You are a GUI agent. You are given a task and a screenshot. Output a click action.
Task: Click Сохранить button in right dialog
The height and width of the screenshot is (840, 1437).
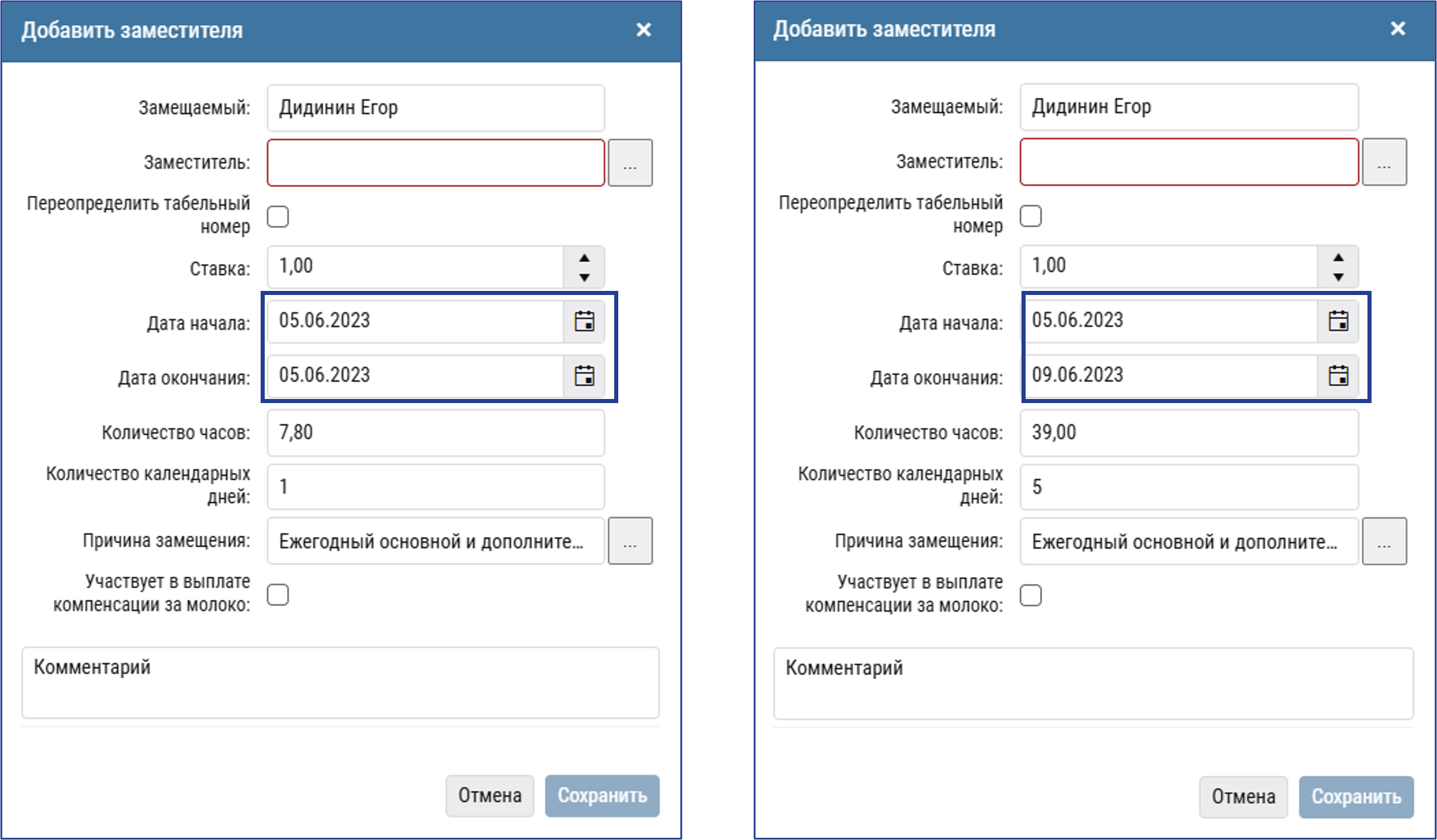coord(1356,796)
